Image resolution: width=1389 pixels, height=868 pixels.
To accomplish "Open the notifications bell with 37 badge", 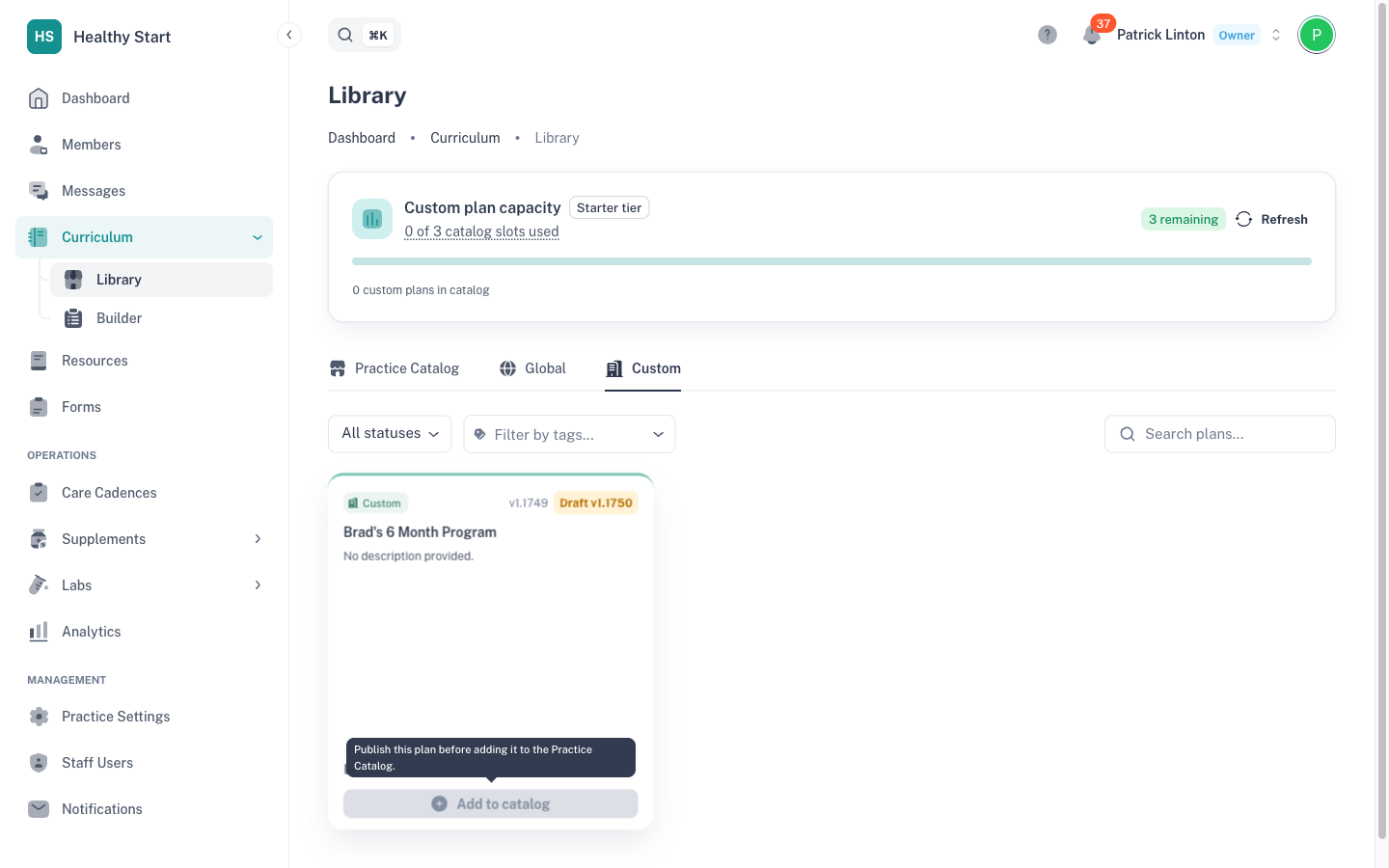I will (x=1092, y=35).
